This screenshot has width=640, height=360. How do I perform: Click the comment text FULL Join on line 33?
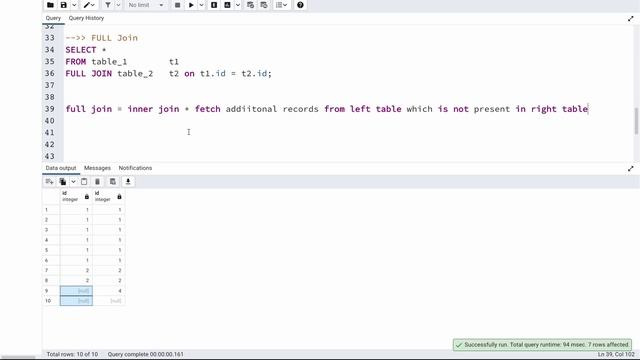(114, 38)
